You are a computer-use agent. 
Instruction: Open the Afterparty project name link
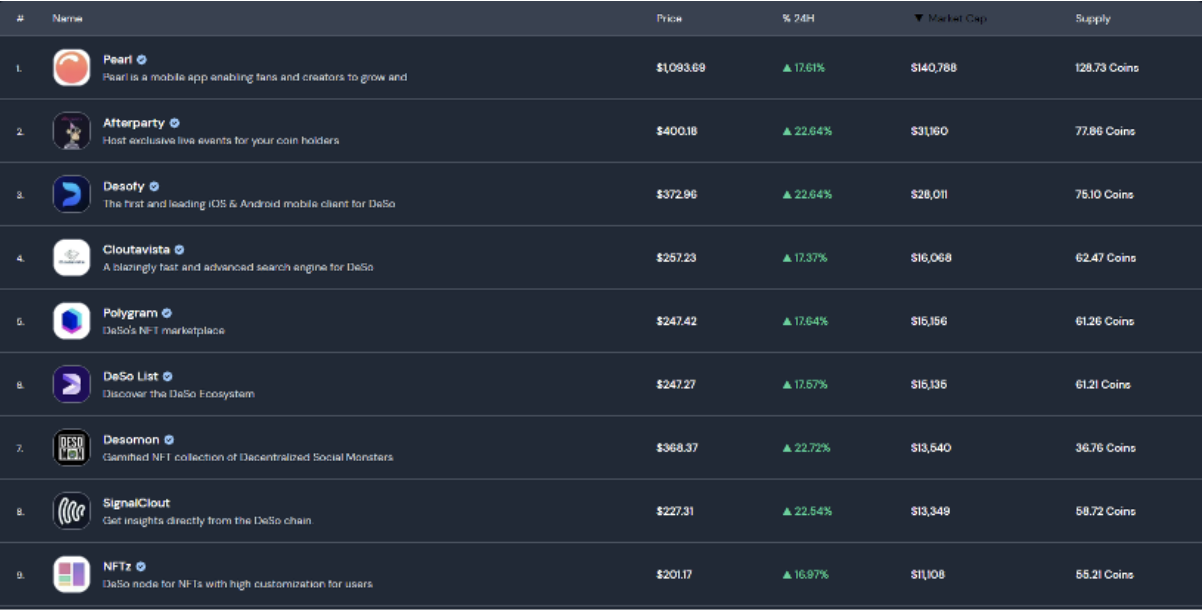coord(134,123)
